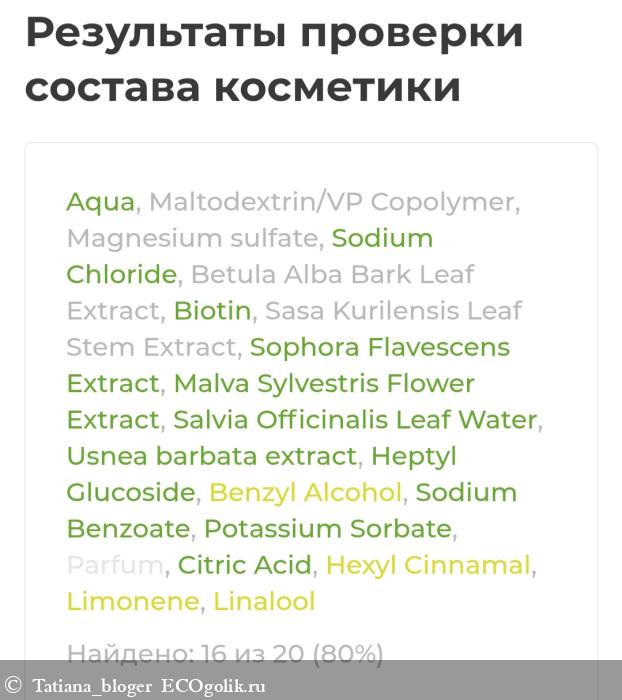Open the Citric Acid ingredient

pyautogui.click(x=245, y=565)
